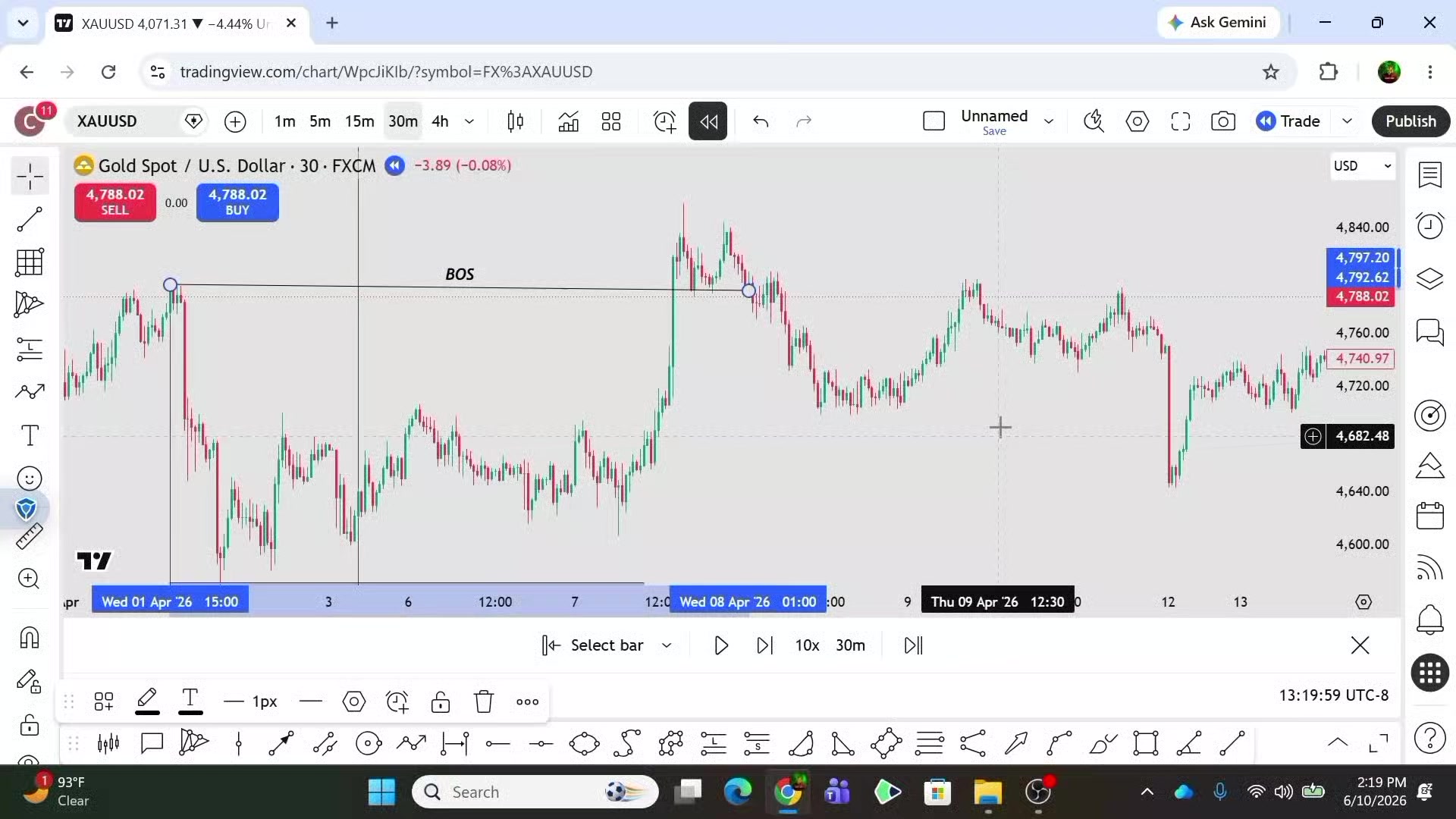Open the line style selector
The width and height of the screenshot is (1456, 819).
coord(311,701)
